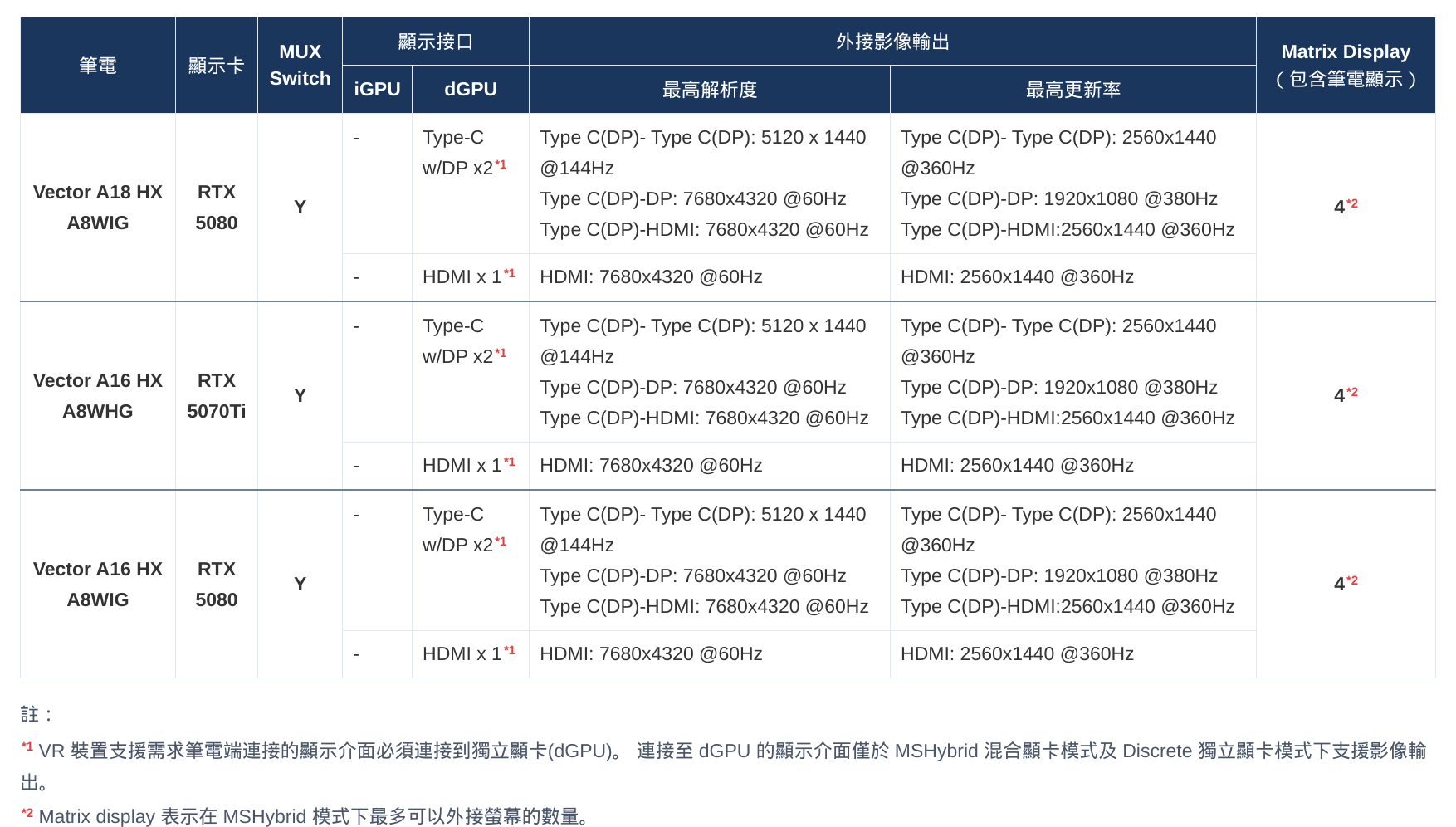
Task: Click the MUX Switch Y for Vector A18 HX
Action: 300,208
